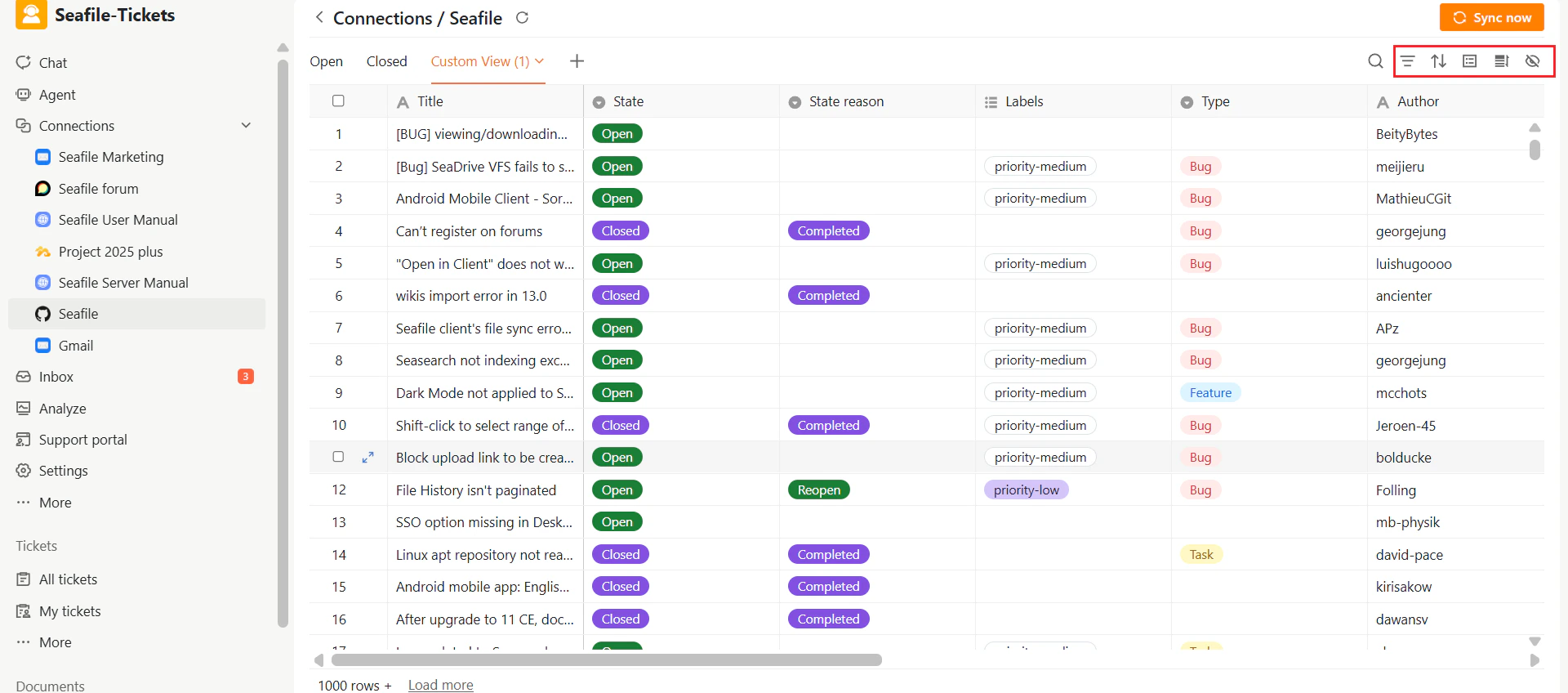Select the Custom View (1) tab
1568x693 pixels.
pyautogui.click(x=480, y=61)
